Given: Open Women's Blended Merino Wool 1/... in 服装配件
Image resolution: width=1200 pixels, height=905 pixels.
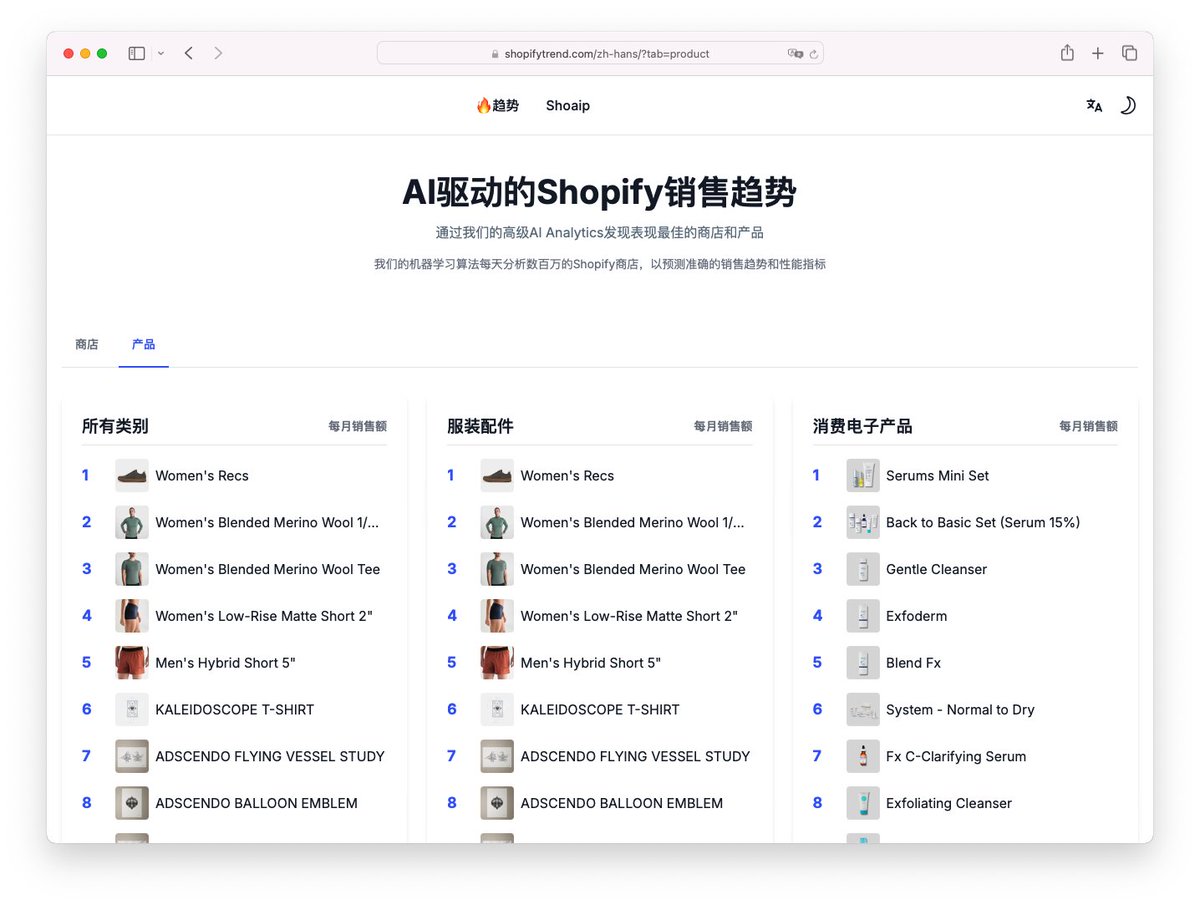Looking at the screenshot, I should (x=633, y=523).
